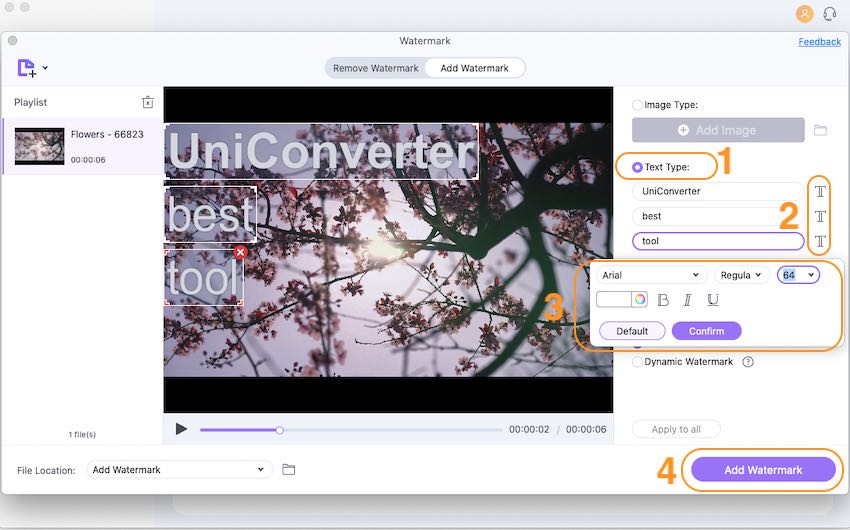Open text style icon for UniConverter field

(820, 191)
